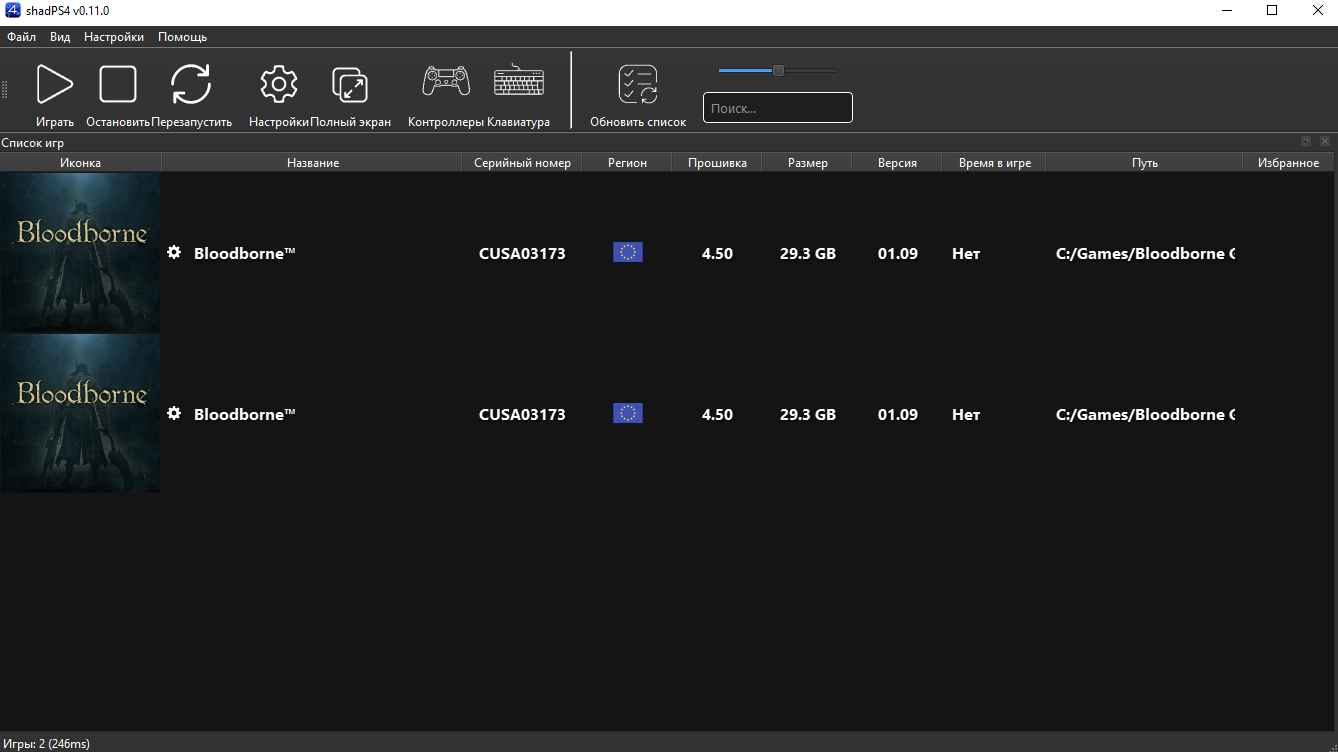Open the Вид menu
Viewport: 1338px width, 752px height.
pos(60,37)
